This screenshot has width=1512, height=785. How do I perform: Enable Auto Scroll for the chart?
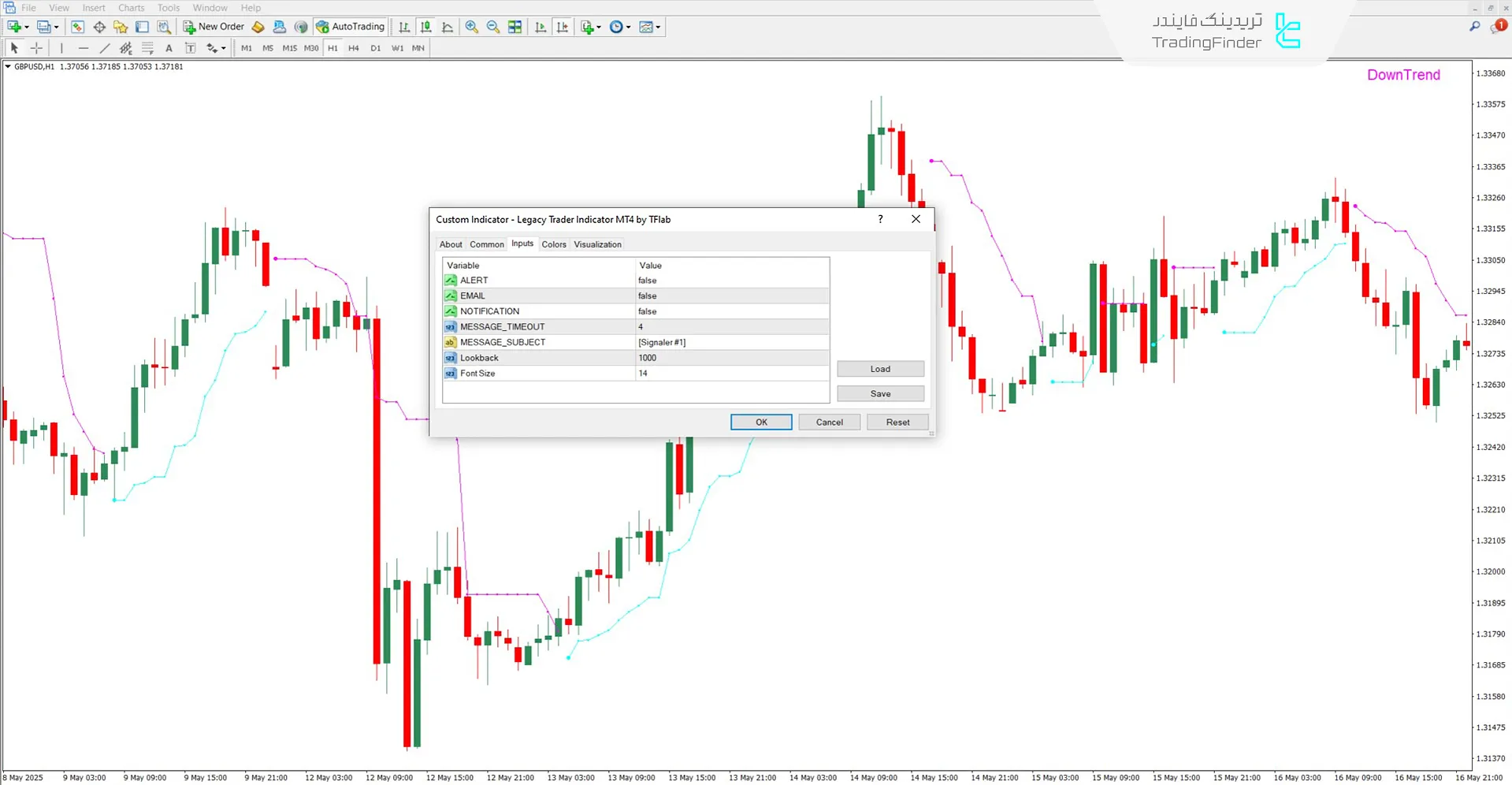[x=541, y=26]
